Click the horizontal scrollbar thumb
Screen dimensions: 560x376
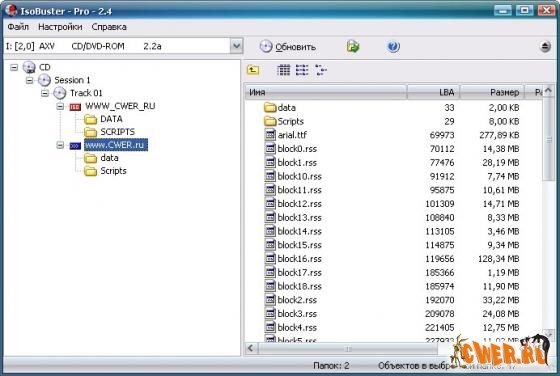348,349
